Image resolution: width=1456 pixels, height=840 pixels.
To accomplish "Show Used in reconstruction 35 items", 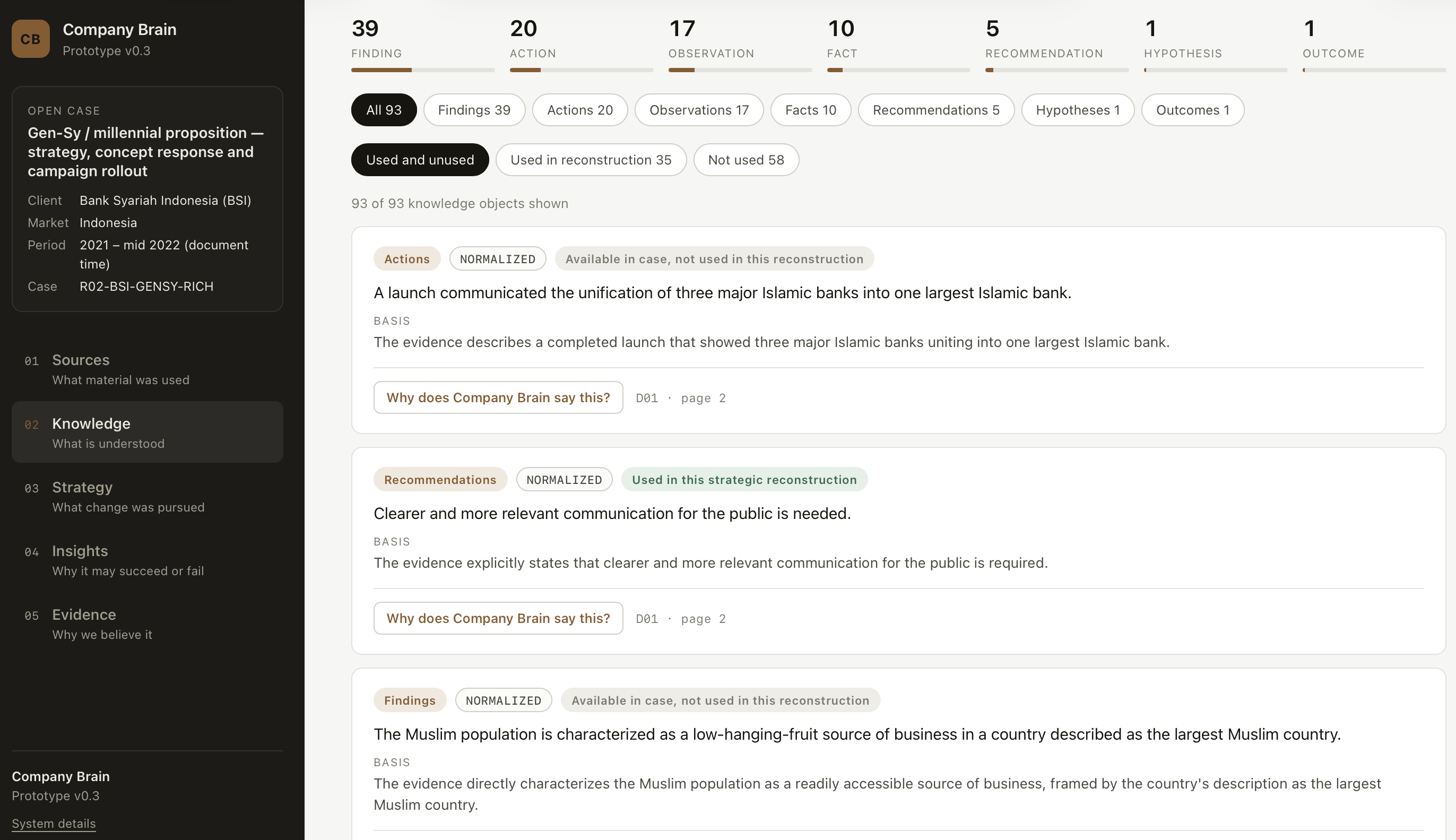I will 591,160.
